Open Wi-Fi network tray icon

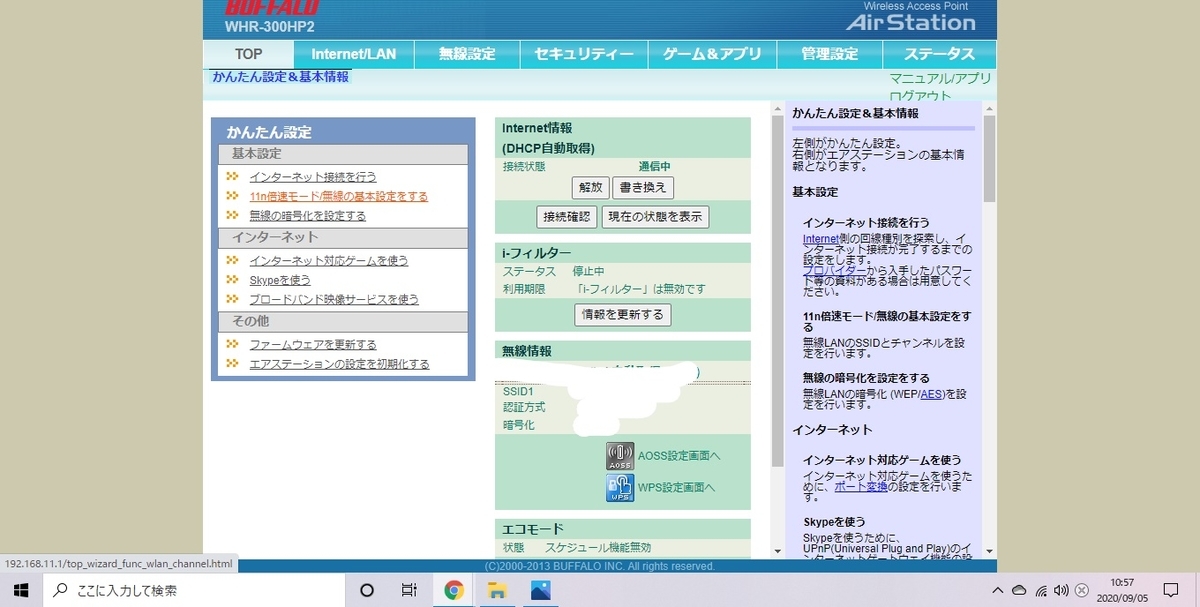point(1041,590)
